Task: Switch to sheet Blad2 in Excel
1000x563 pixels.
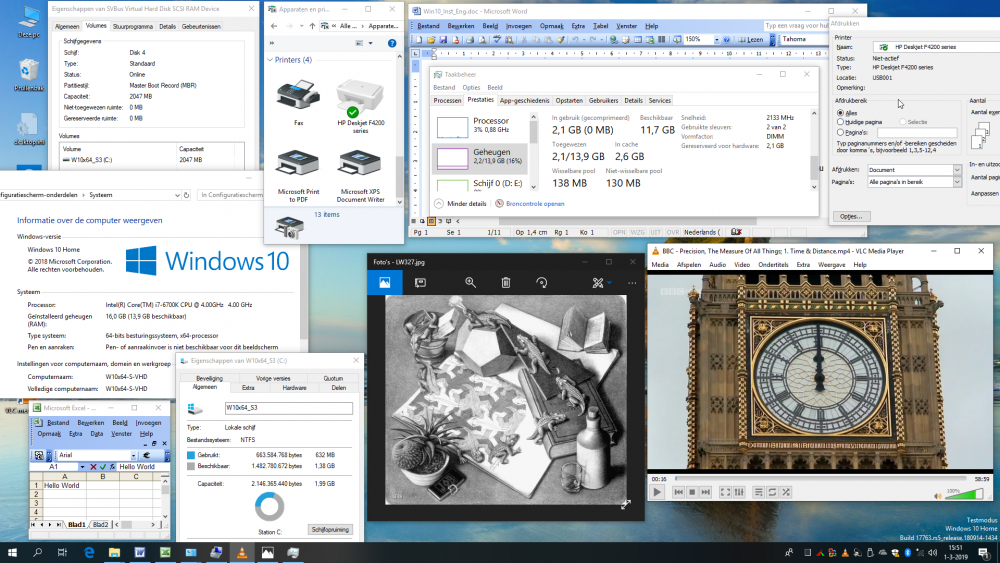Action: tap(100, 525)
